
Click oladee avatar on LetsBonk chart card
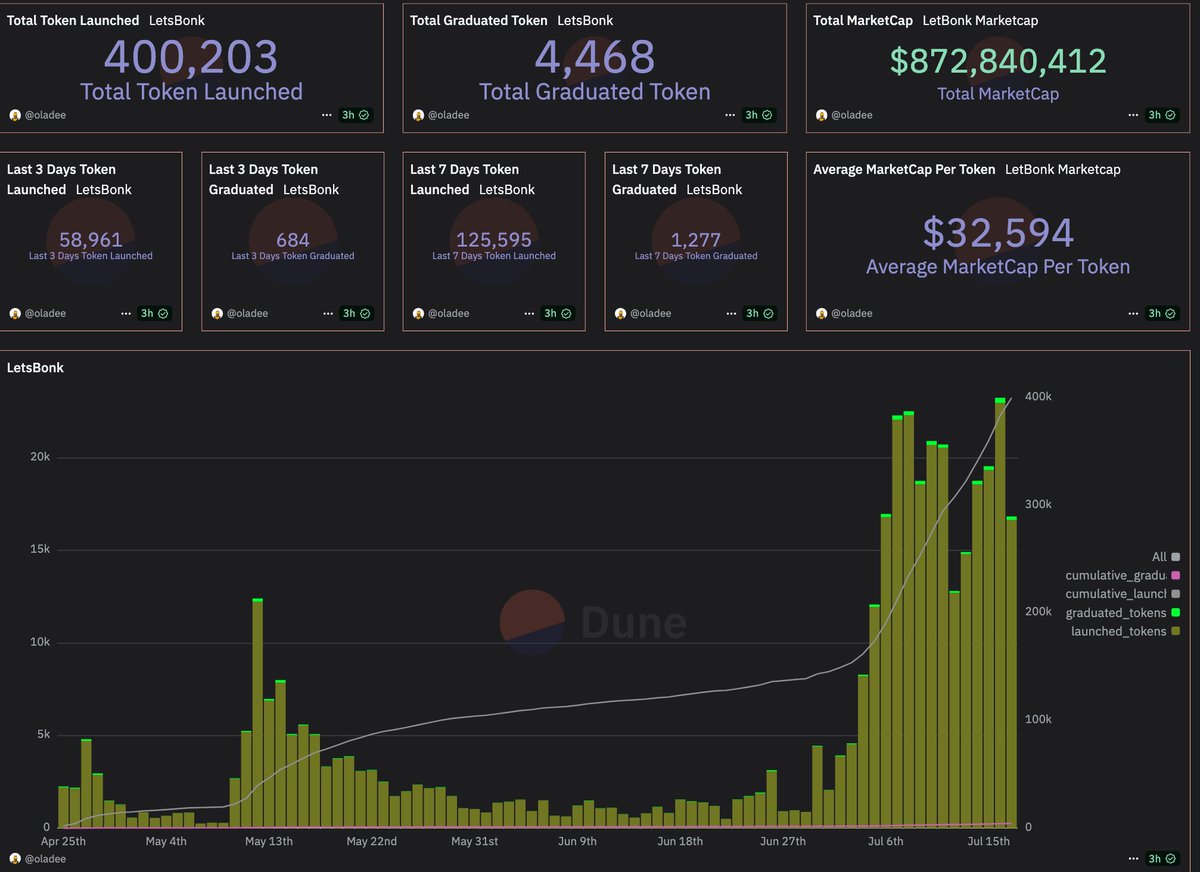coord(15,858)
